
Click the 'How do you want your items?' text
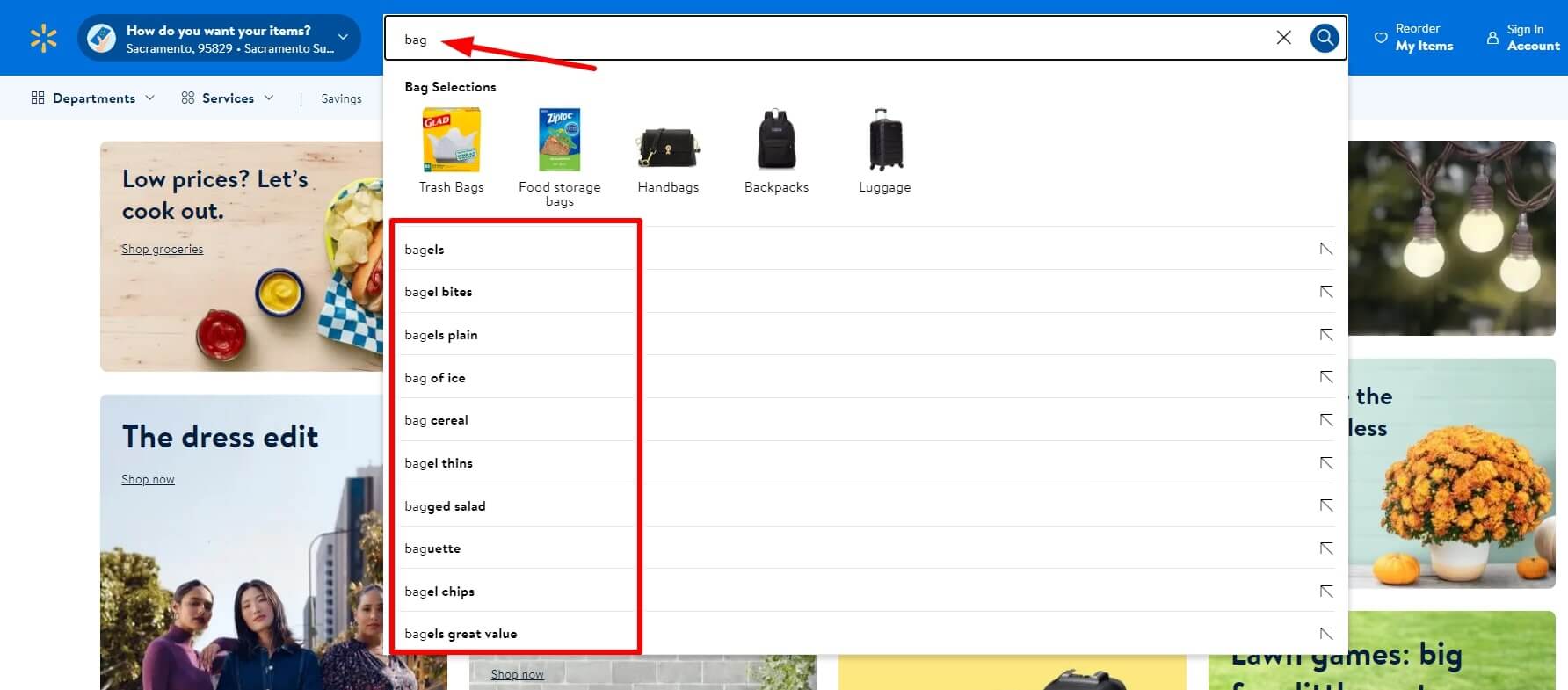coord(219,30)
